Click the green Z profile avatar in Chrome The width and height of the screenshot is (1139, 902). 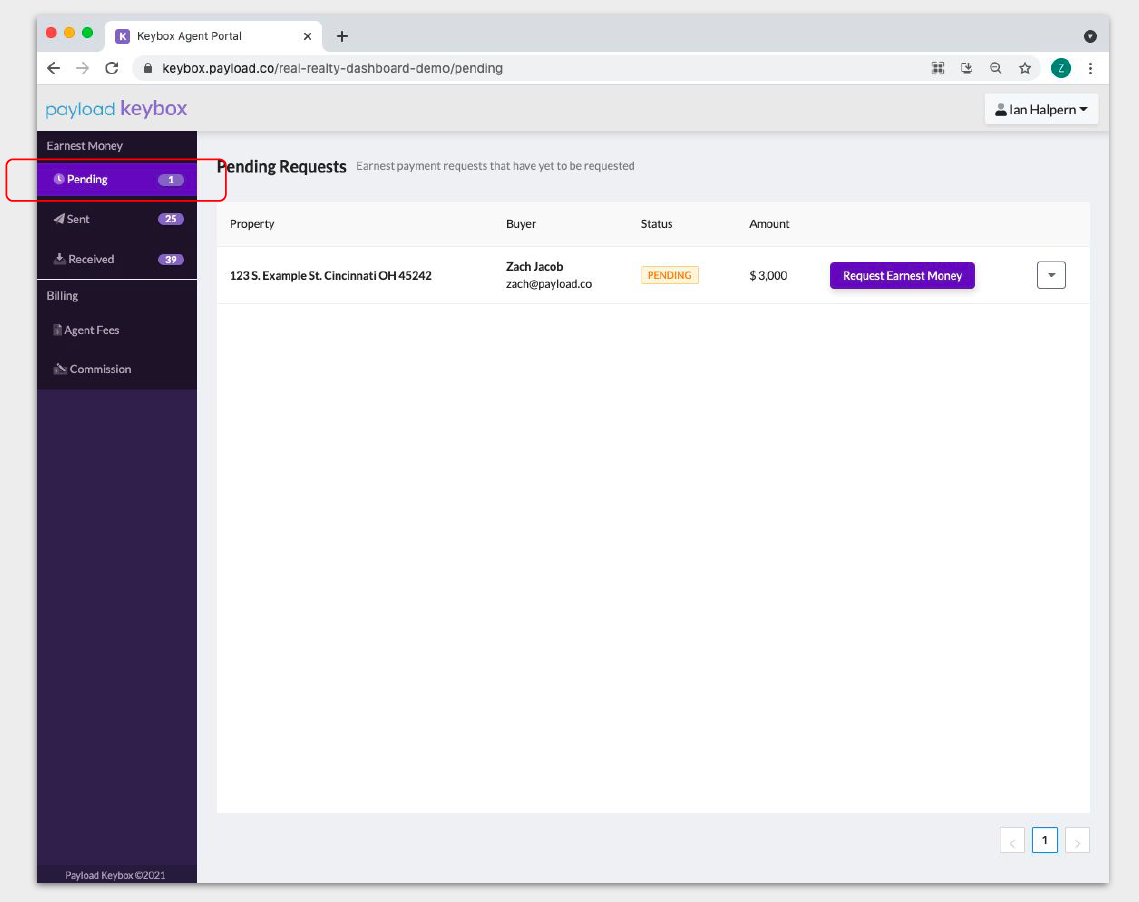point(1060,68)
